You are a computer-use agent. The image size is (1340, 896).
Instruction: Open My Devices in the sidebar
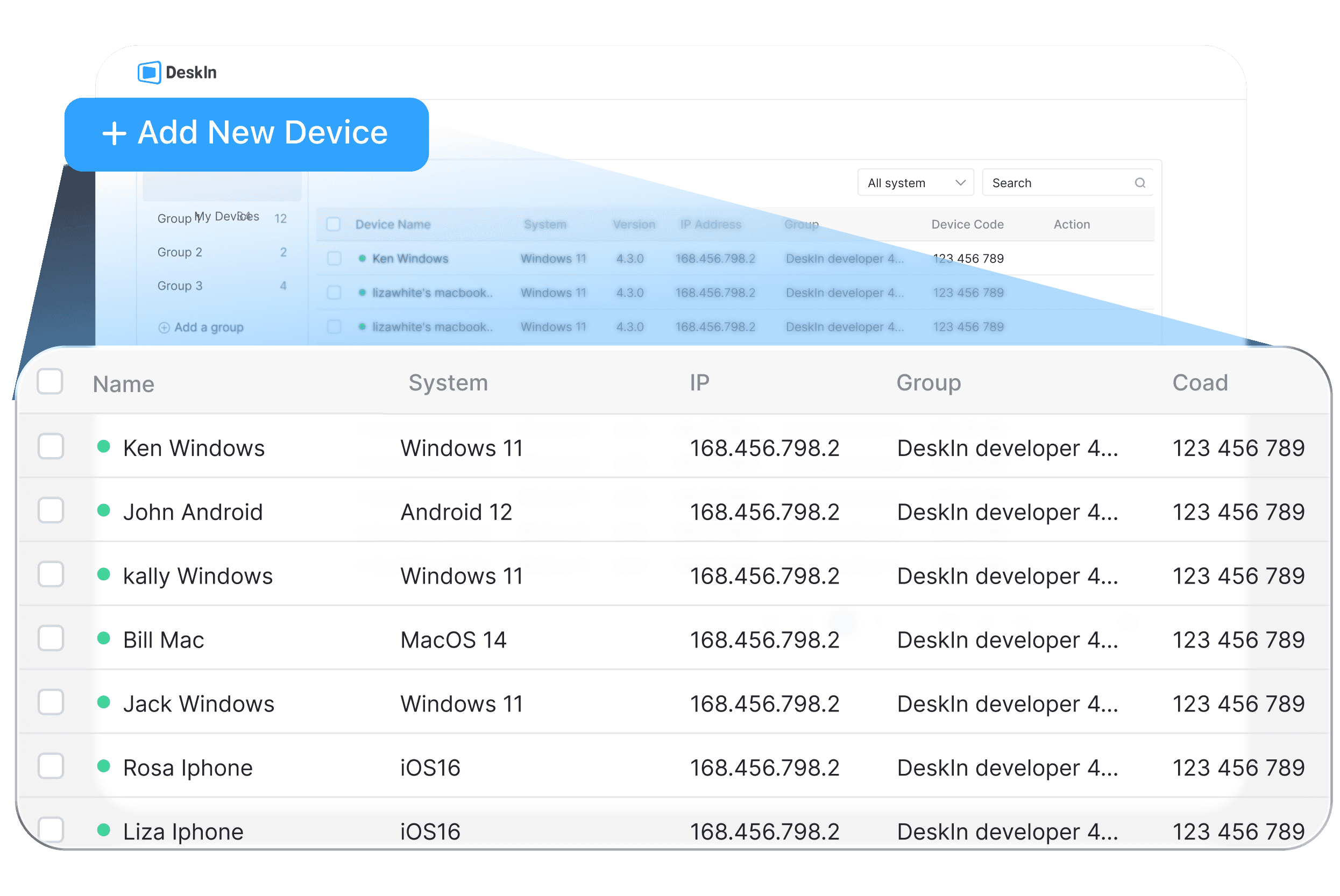(x=226, y=217)
